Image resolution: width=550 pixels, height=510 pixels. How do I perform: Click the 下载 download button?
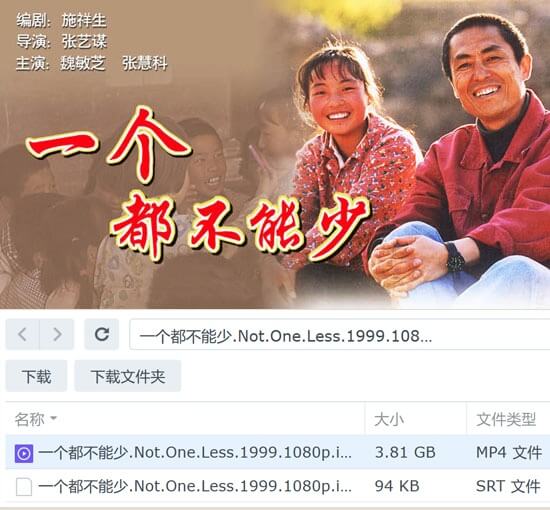[36, 376]
